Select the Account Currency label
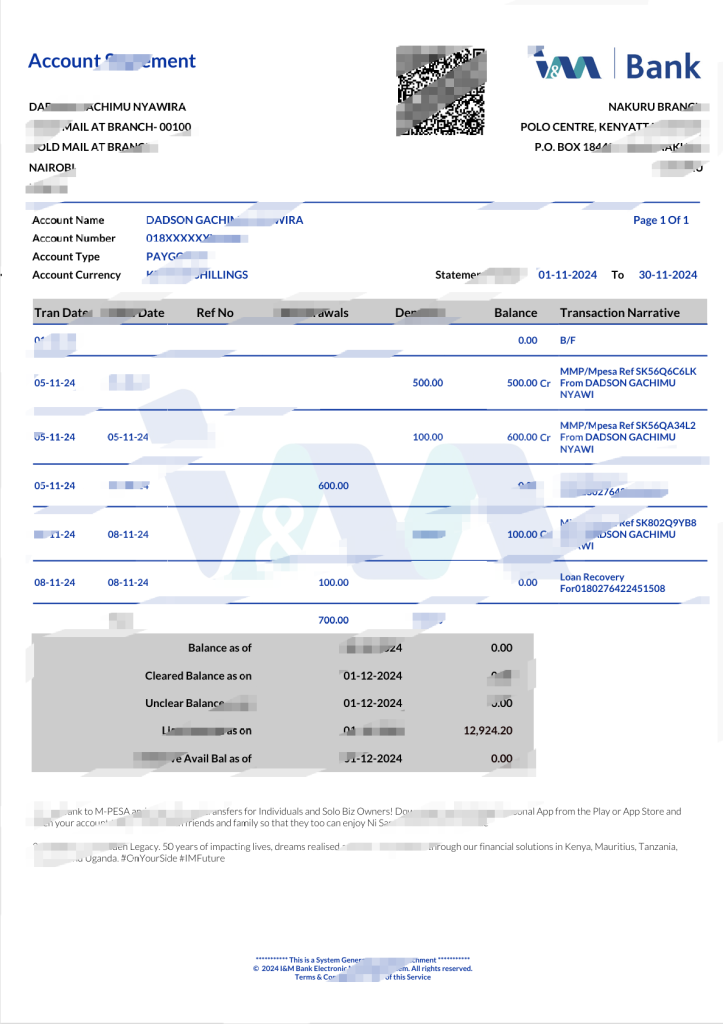This screenshot has height=1024, width=723. (76, 275)
